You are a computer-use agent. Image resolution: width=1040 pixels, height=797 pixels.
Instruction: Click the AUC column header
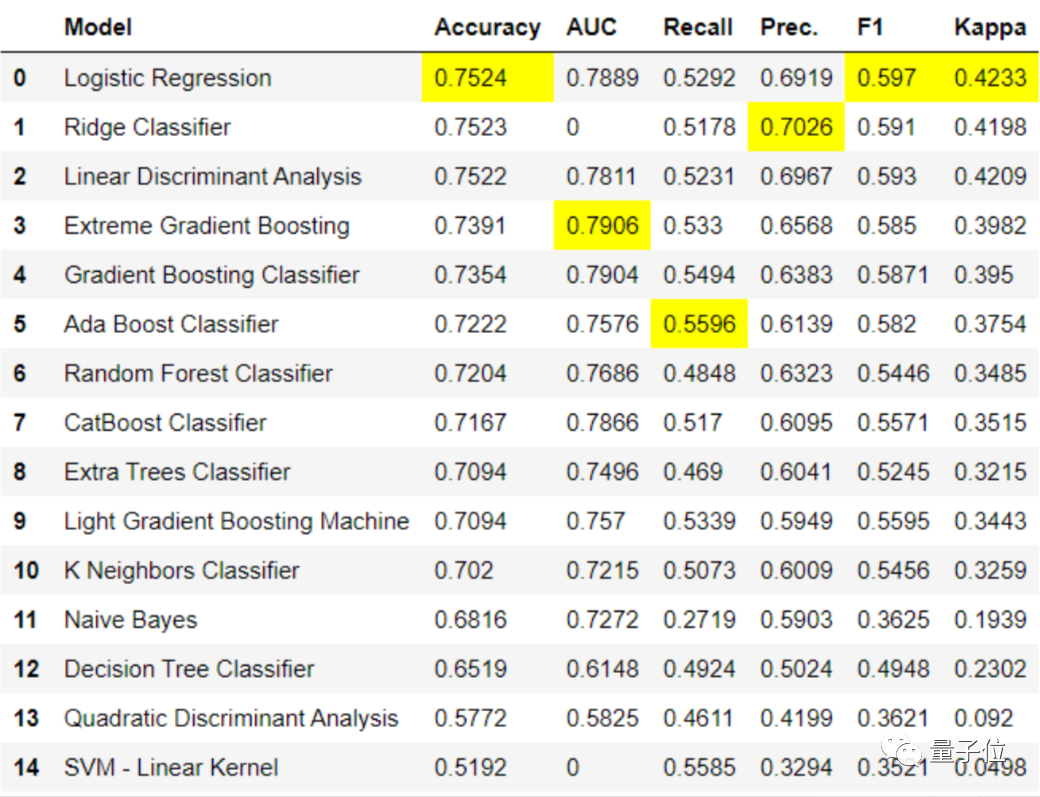click(x=592, y=27)
